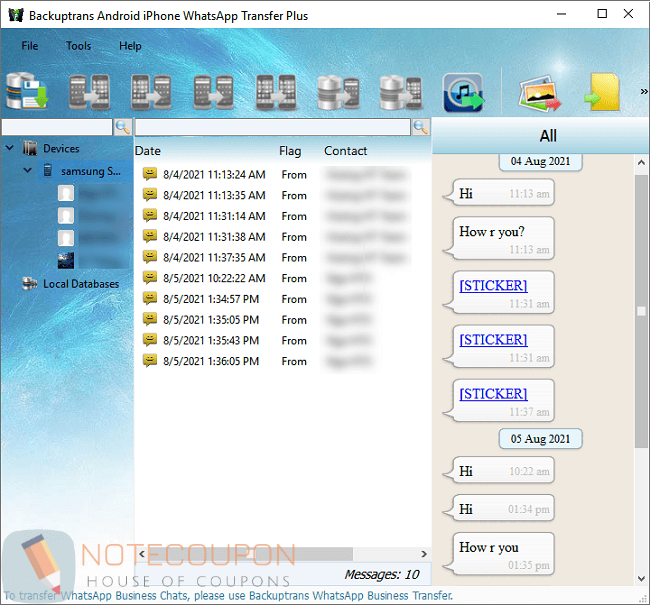Screen dimensions: 650x605
Task: Click the export photos icon
Action: tap(539, 93)
